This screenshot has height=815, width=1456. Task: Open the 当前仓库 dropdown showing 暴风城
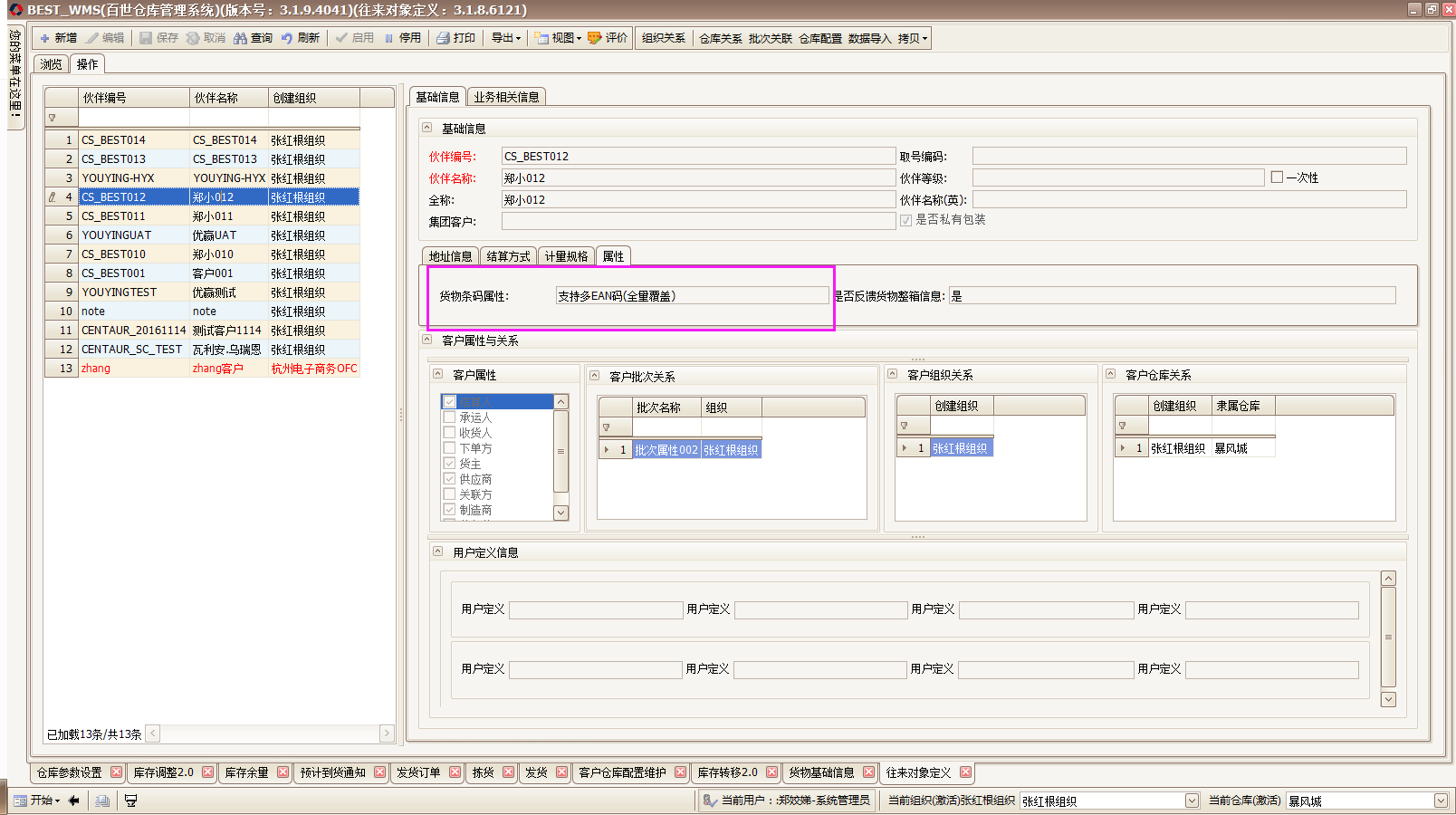(1441, 801)
